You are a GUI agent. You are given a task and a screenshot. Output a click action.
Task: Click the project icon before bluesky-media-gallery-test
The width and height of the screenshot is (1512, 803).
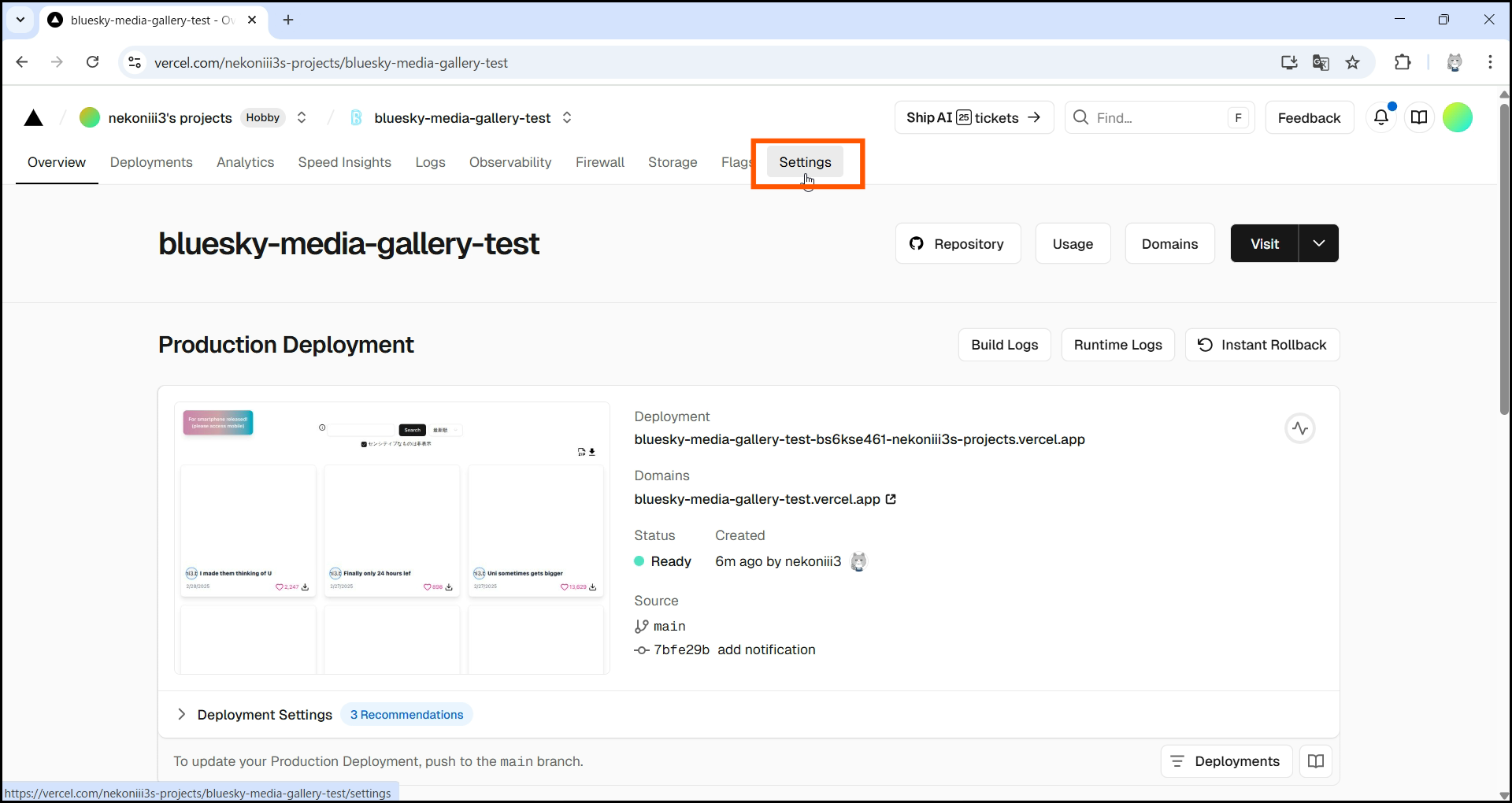[356, 118]
